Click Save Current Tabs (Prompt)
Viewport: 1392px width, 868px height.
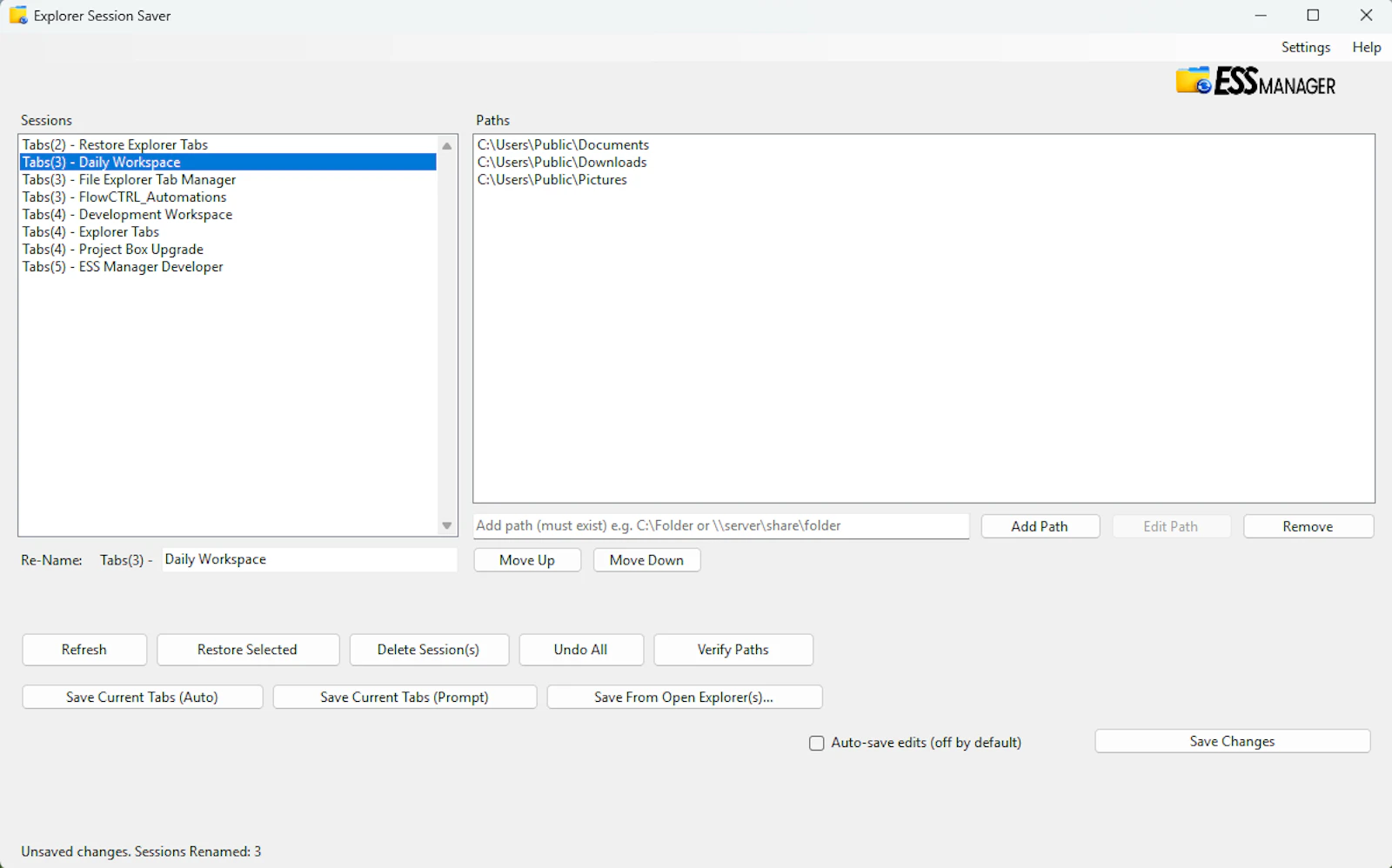[405, 697]
